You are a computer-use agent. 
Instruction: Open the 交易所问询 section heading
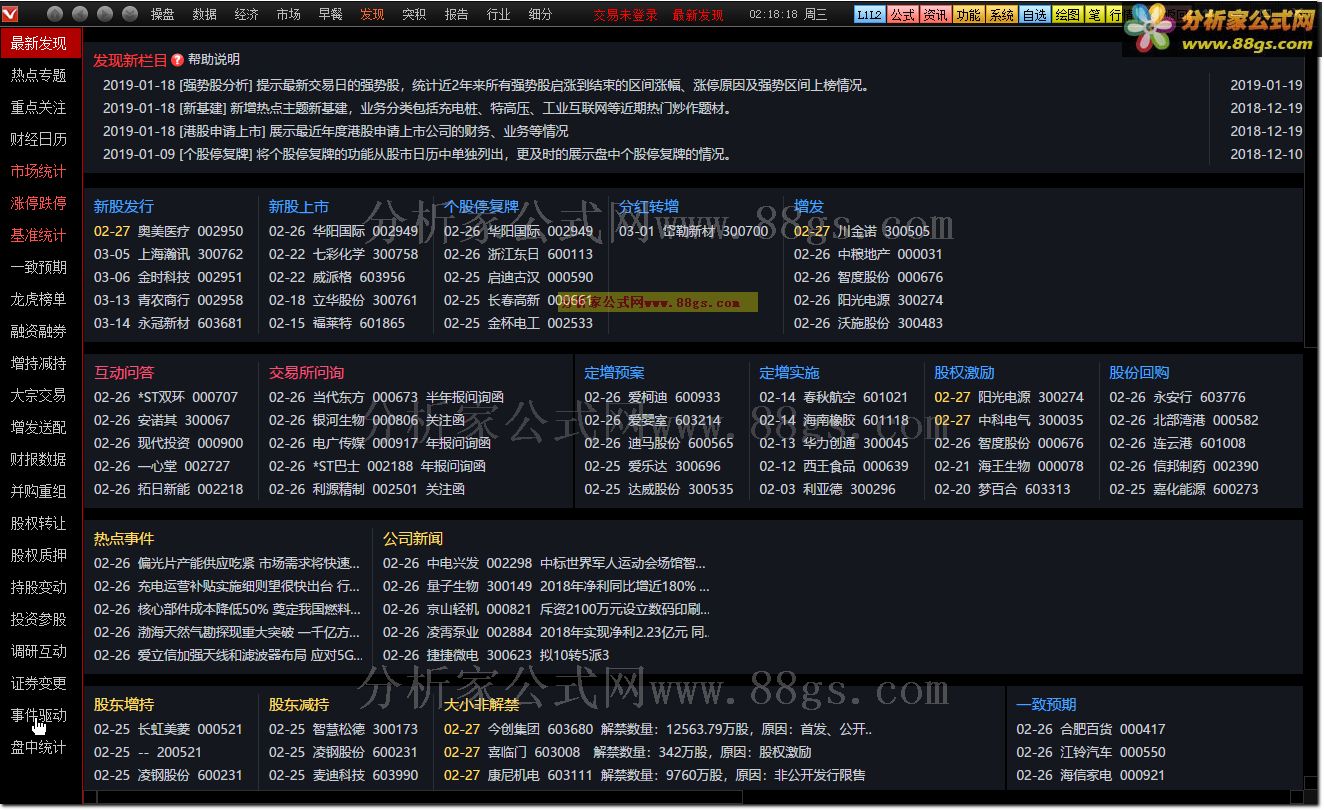tap(306, 372)
